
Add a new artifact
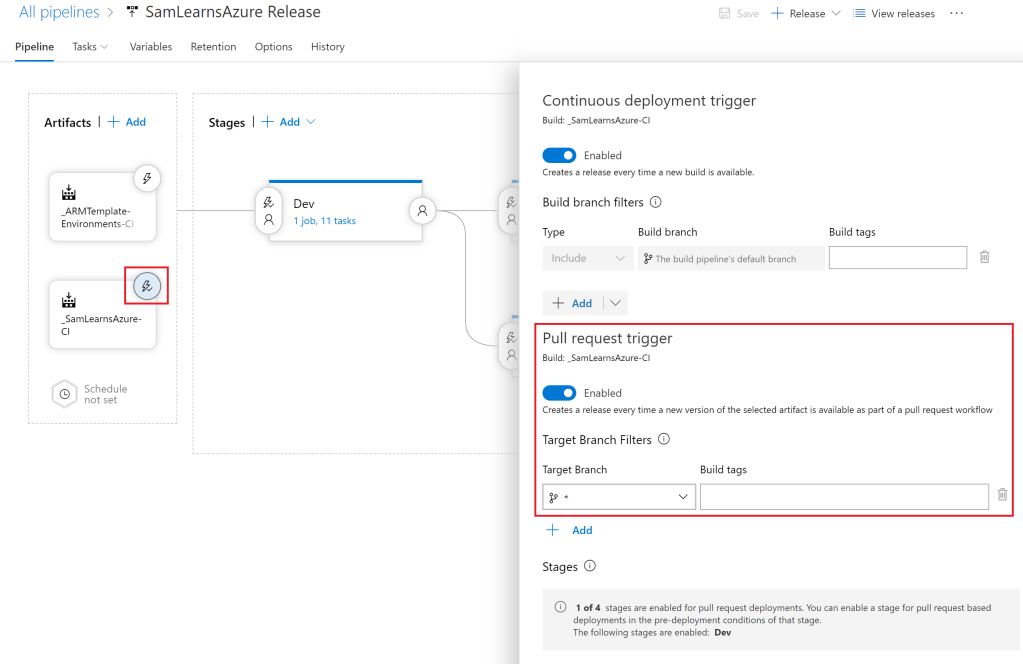click(x=127, y=122)
